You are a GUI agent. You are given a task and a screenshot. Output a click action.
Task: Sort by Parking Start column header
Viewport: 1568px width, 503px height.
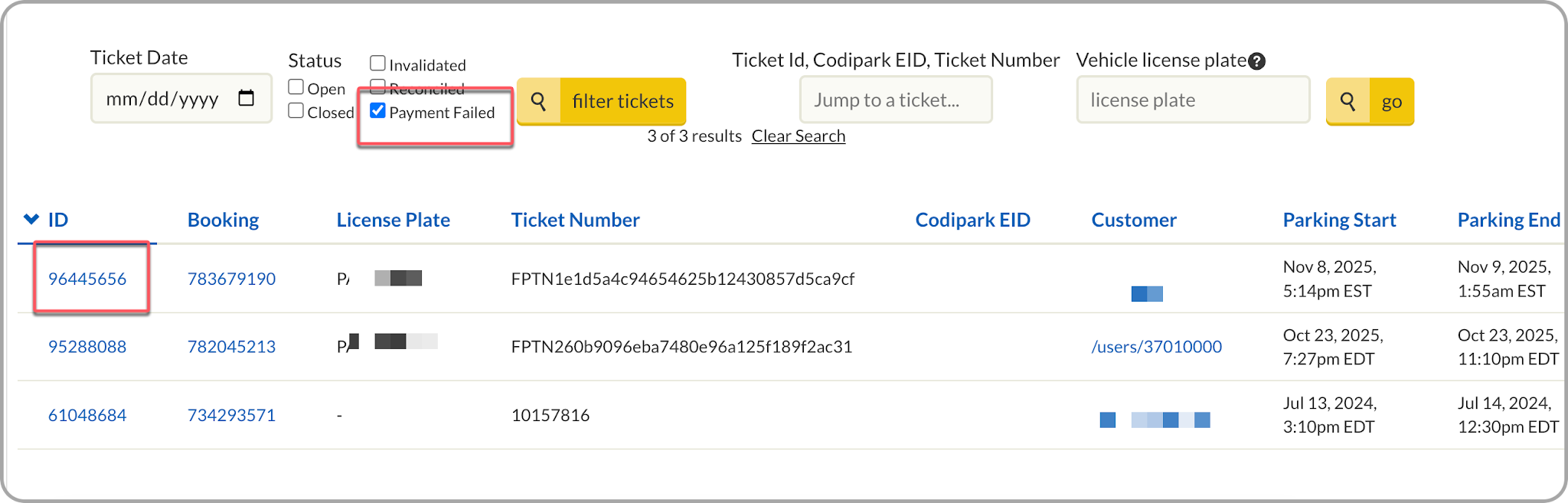tap(1339, 220)
